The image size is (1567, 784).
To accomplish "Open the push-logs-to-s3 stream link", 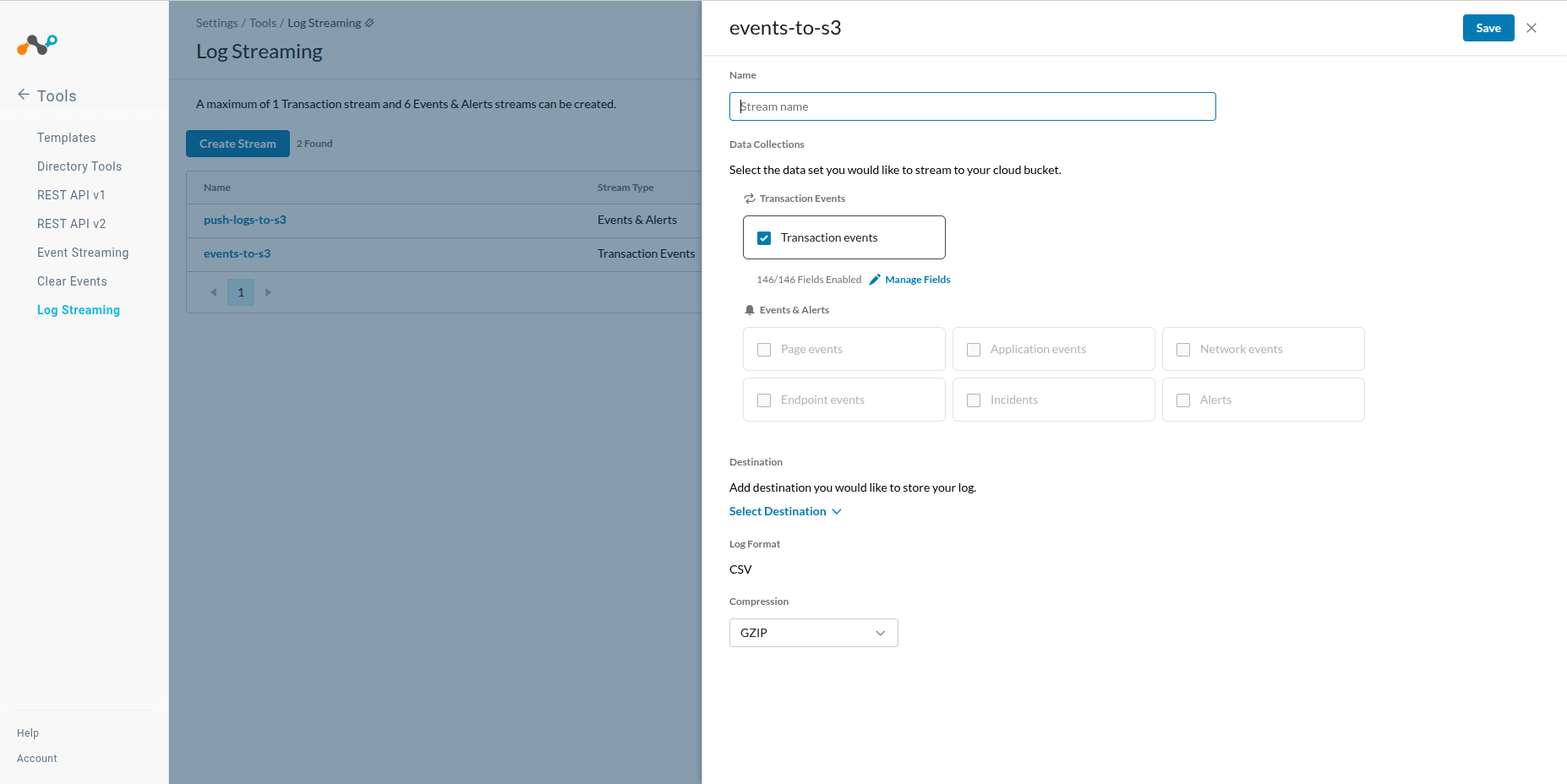I will click(x=244, y=220).
